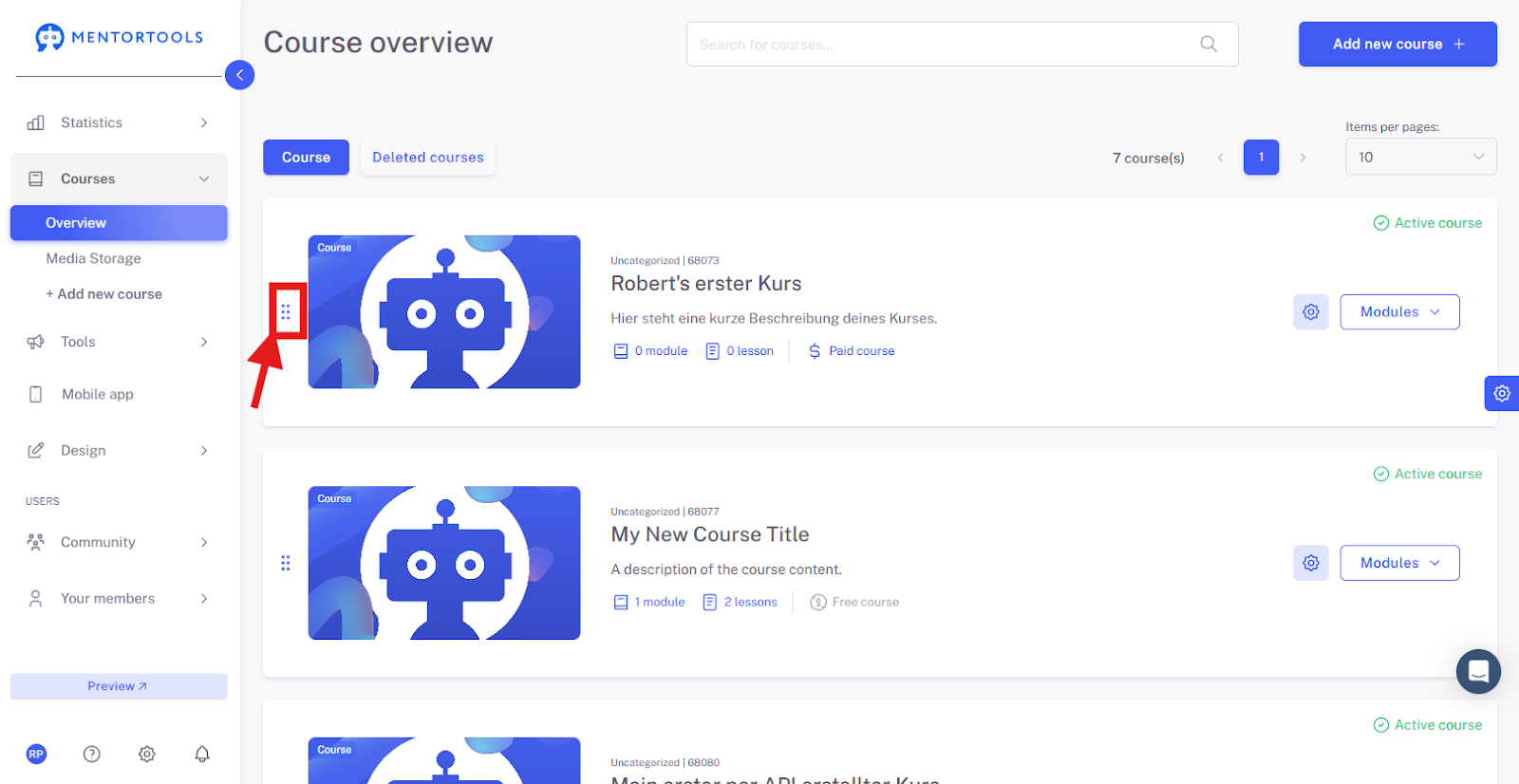The image size is (1519, 784).
Task: Click the 7 course(s) count text
Action: 1148,158
